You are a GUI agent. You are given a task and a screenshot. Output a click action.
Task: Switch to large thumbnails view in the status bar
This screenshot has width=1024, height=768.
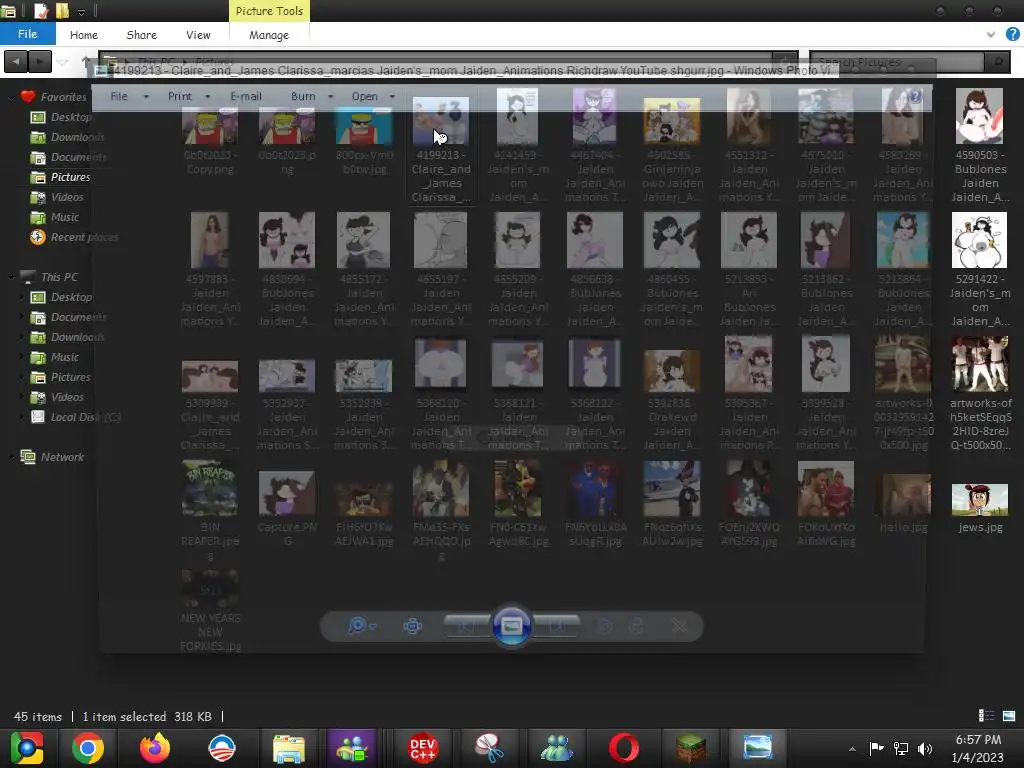click(1009, 716)
